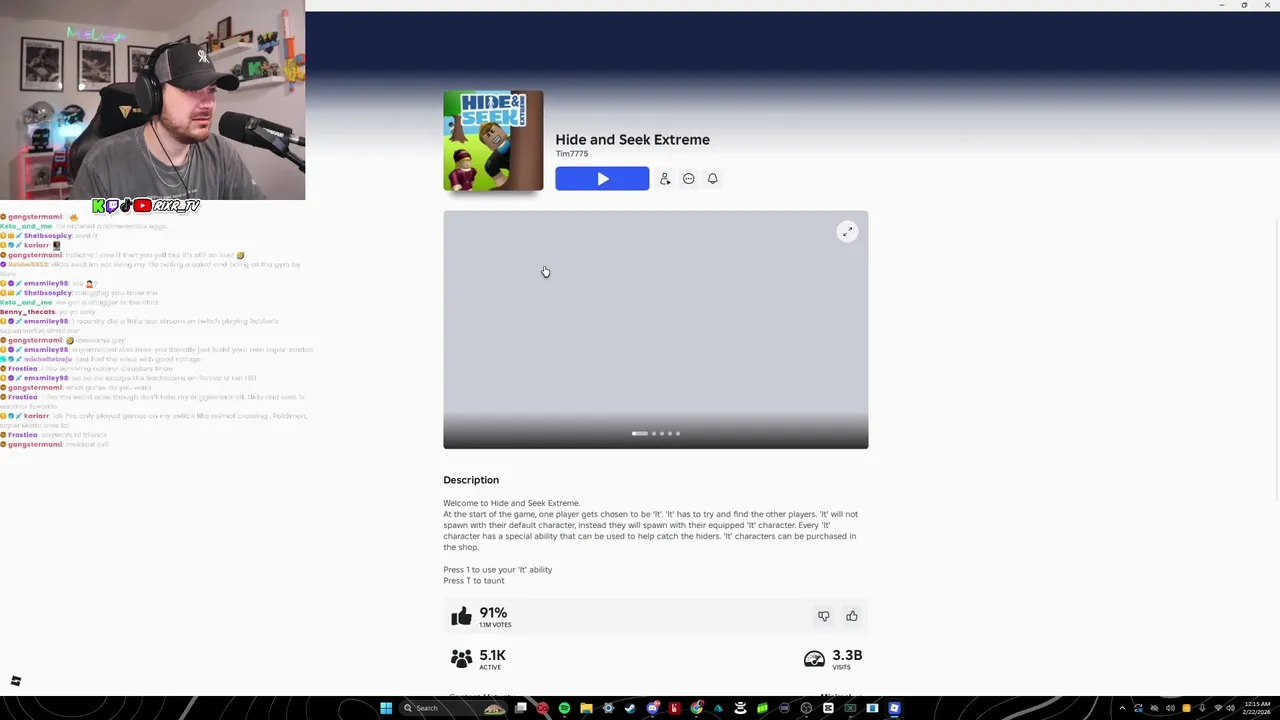This screenshot has width=1280, height=720.
Task: Click the 'Press T to taunt' text
Action: click(x=474, y=581)
